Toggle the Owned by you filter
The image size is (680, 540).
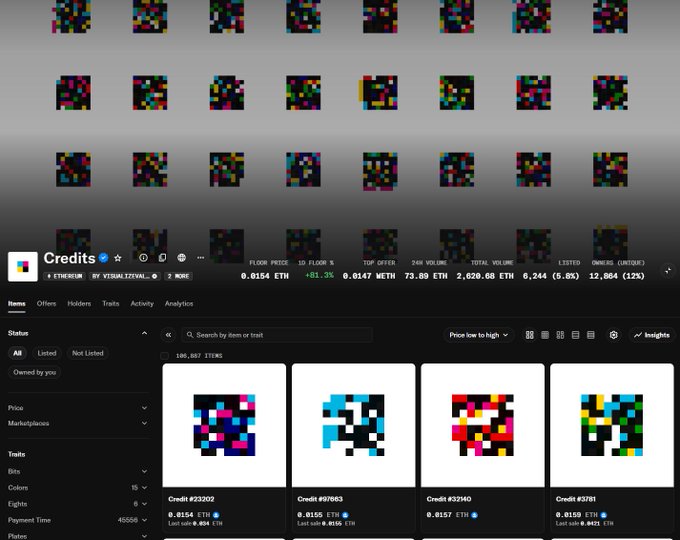35,372
